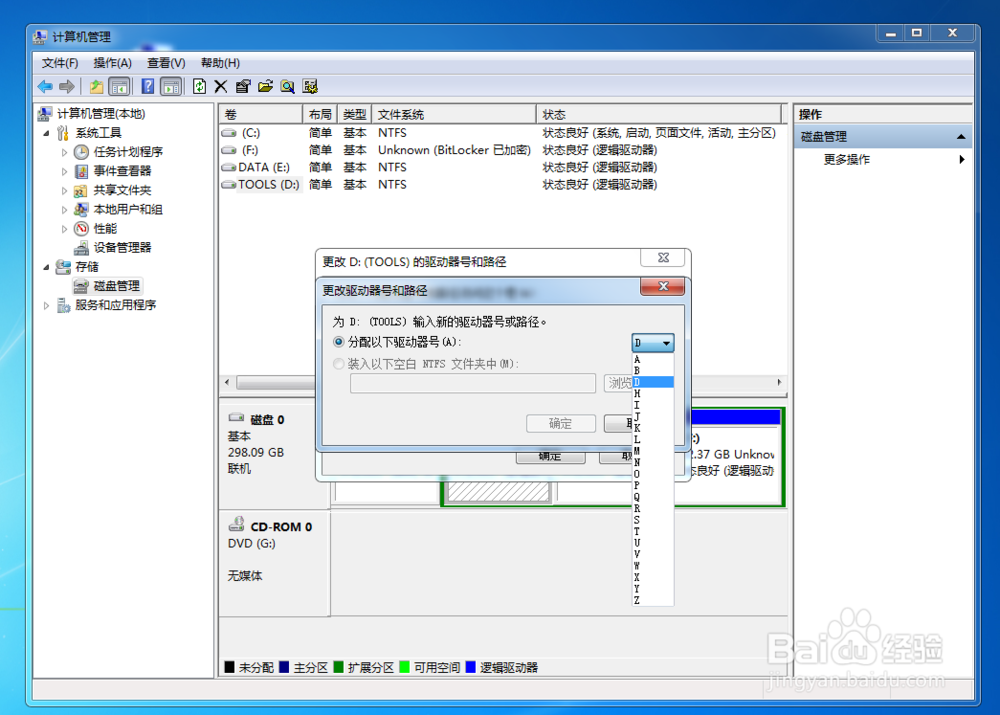
Task: Click the 布局 column header
Action: coord(320,114)
